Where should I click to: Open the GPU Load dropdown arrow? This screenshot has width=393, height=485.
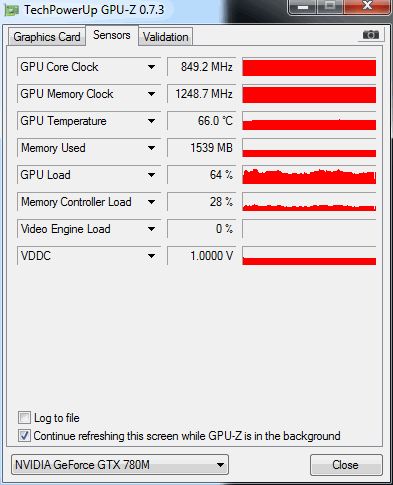(x=151, y=175)
